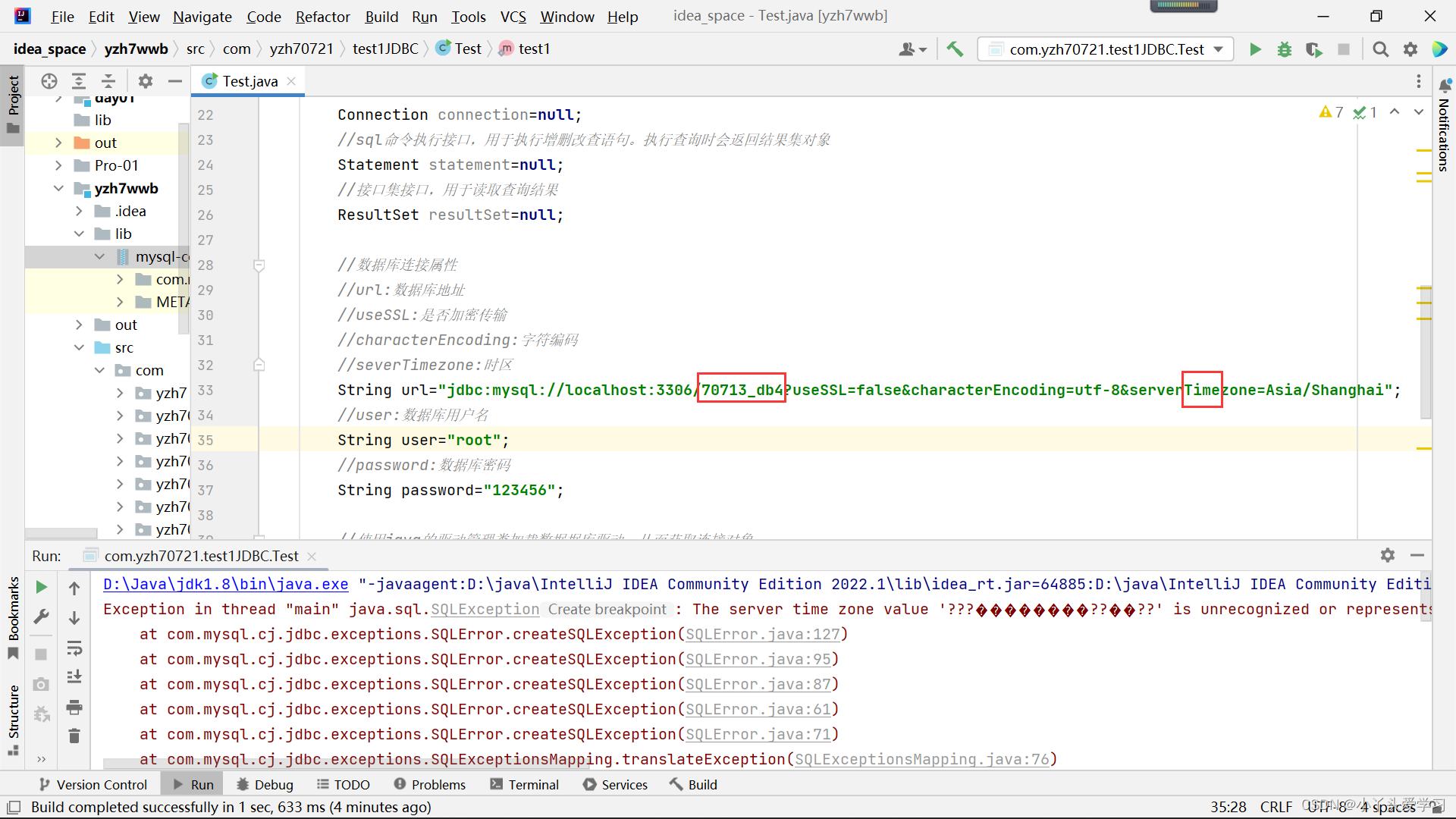This screenshot has width=1456, height=819.
Task: Open Notifications bell panel
Action: [1445, 85]
